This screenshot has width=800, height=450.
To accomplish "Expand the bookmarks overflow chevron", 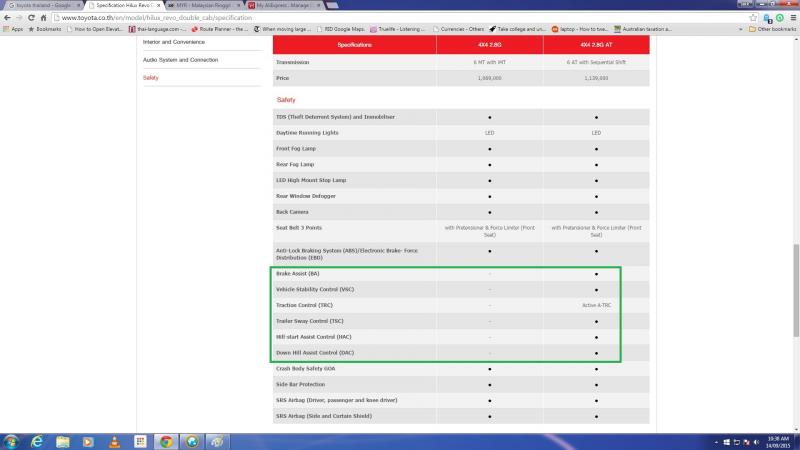I will click(x=740, y=30).
